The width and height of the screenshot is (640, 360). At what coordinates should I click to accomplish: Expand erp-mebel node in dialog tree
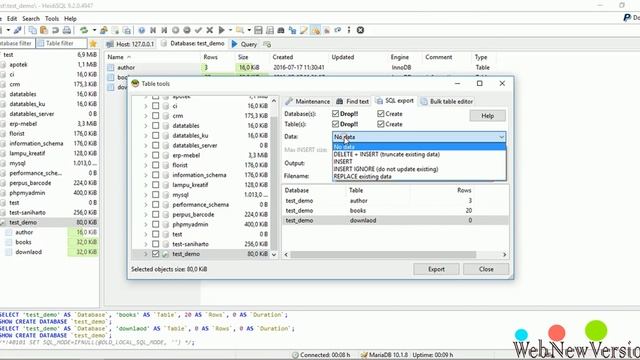coord(146,156)
